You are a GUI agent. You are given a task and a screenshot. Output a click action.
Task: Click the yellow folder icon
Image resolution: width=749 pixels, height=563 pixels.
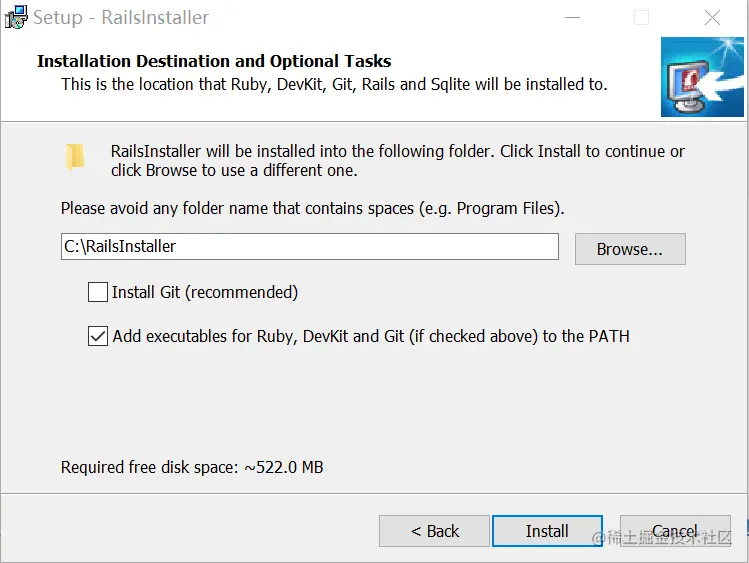click(x=75, y=156)
